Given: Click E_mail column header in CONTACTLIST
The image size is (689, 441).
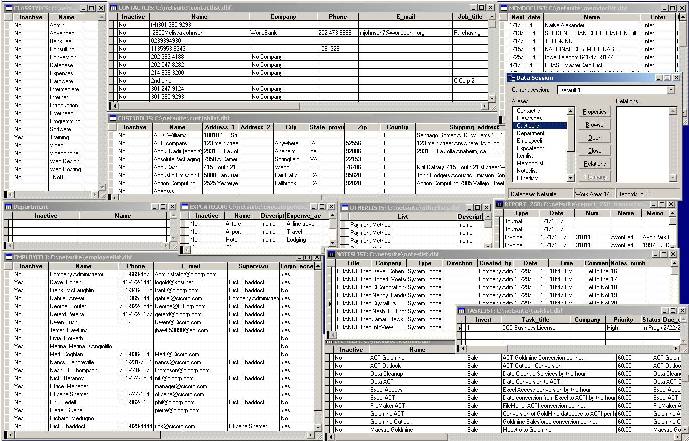Looking at the screenshot, I should coord(405,17).
